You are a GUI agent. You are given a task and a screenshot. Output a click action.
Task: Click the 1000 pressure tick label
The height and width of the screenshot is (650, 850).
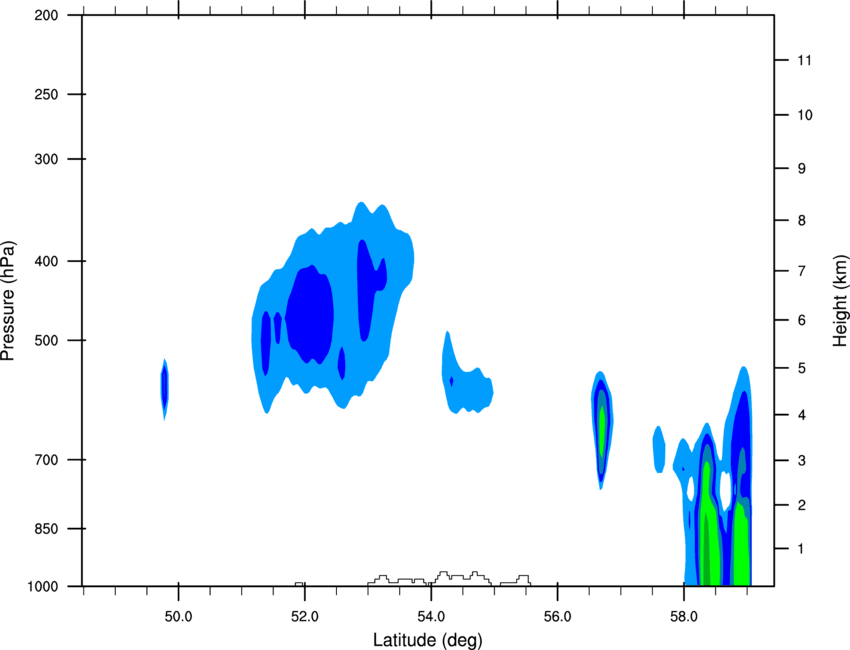pos(43,587)
